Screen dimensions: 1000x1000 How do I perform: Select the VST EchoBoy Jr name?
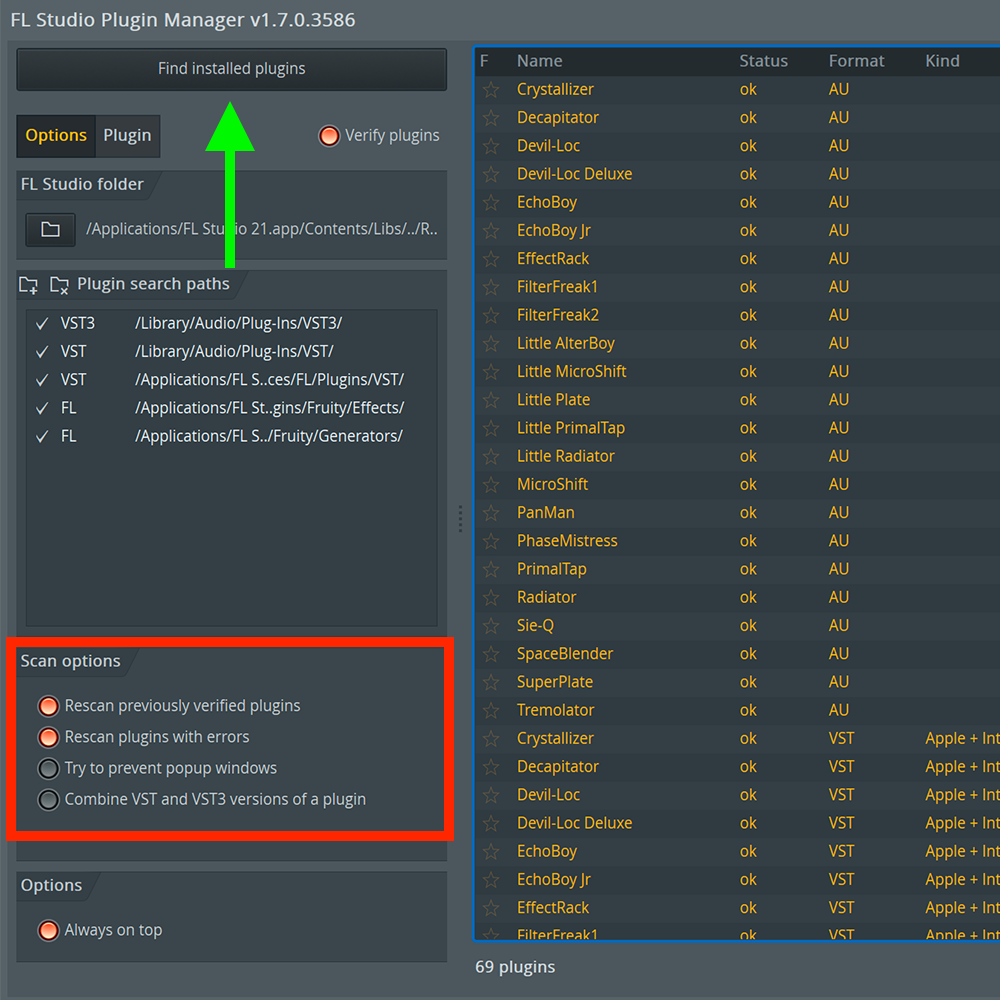click(x=554, y=879)
